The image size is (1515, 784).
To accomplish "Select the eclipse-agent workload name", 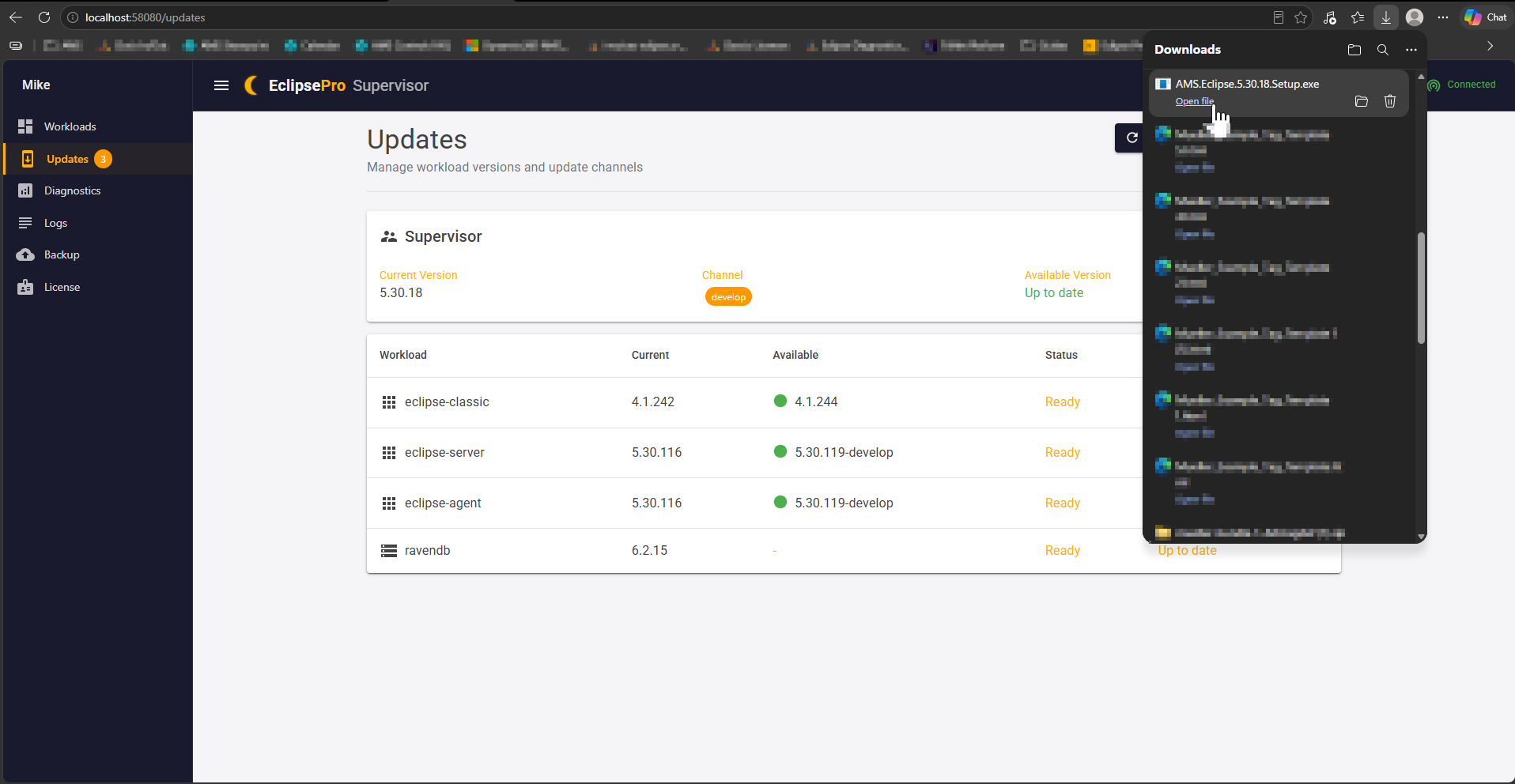I will [x=443, y=503].
